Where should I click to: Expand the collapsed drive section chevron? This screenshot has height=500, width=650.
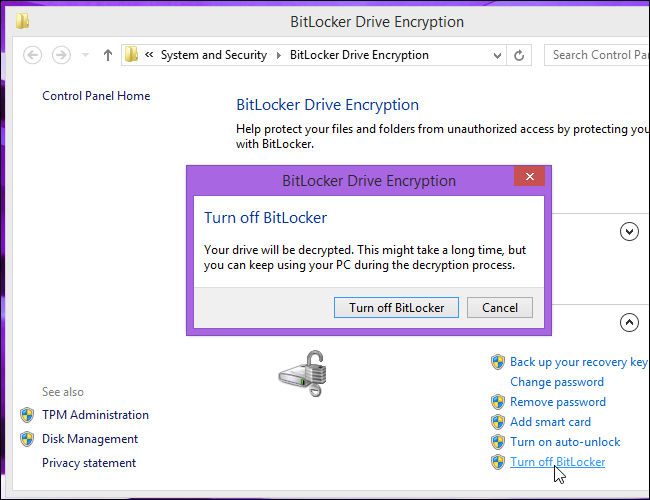[629, 232]
